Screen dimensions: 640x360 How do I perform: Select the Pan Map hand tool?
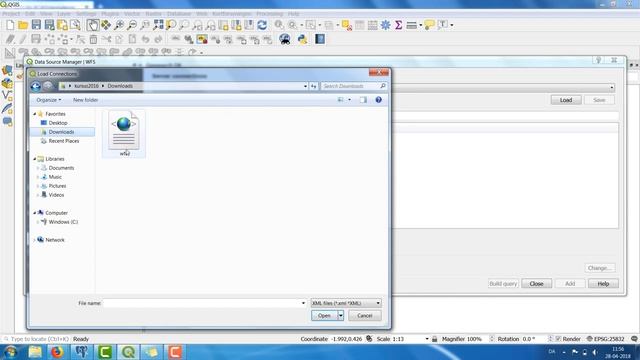pyautogui.click(x=93, y=25)
